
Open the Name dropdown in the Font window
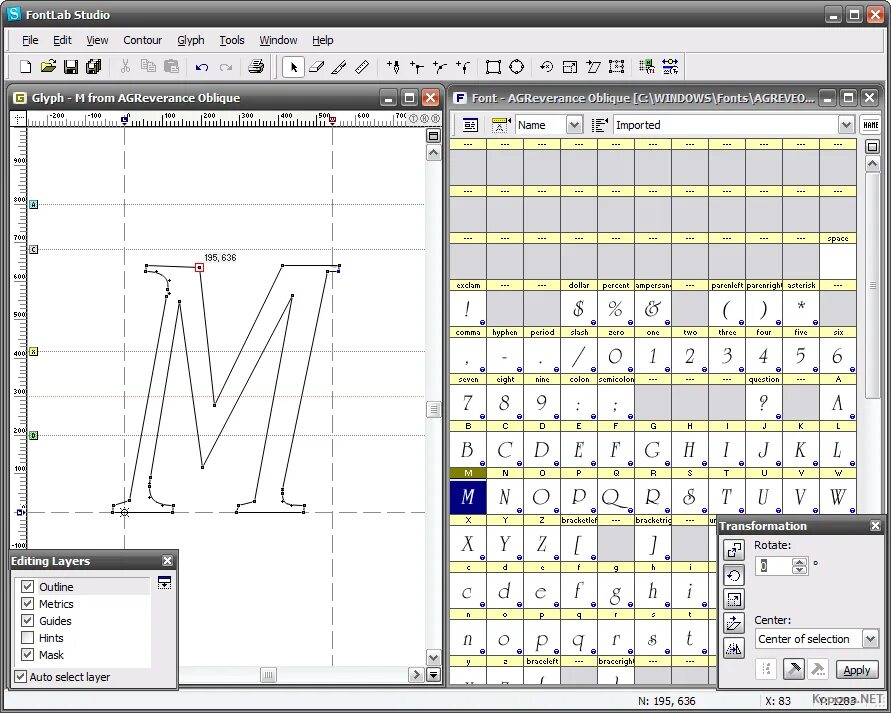click(575, 124)
